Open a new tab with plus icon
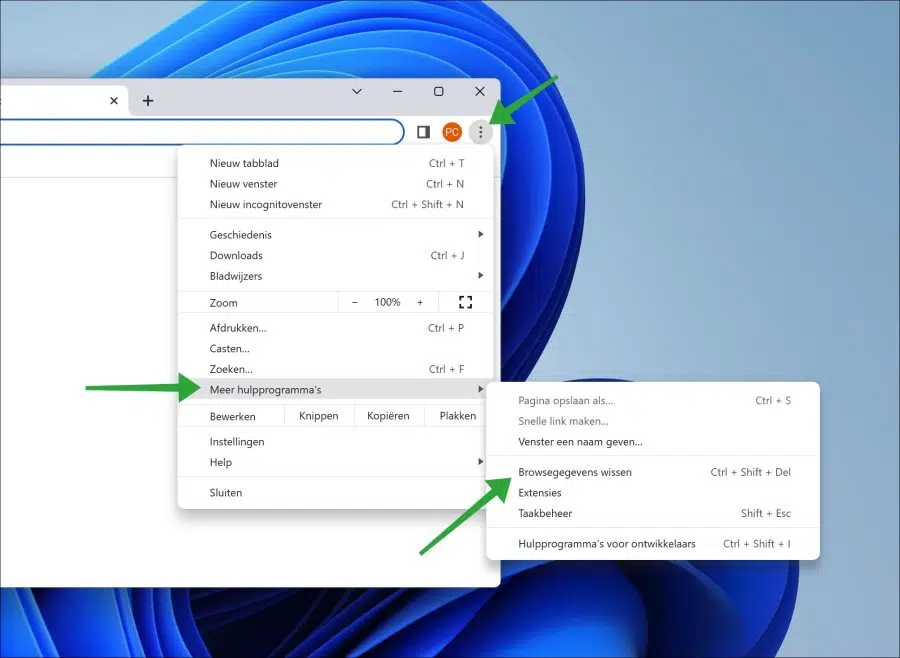The image size is (900, 658). pos(148,100)
